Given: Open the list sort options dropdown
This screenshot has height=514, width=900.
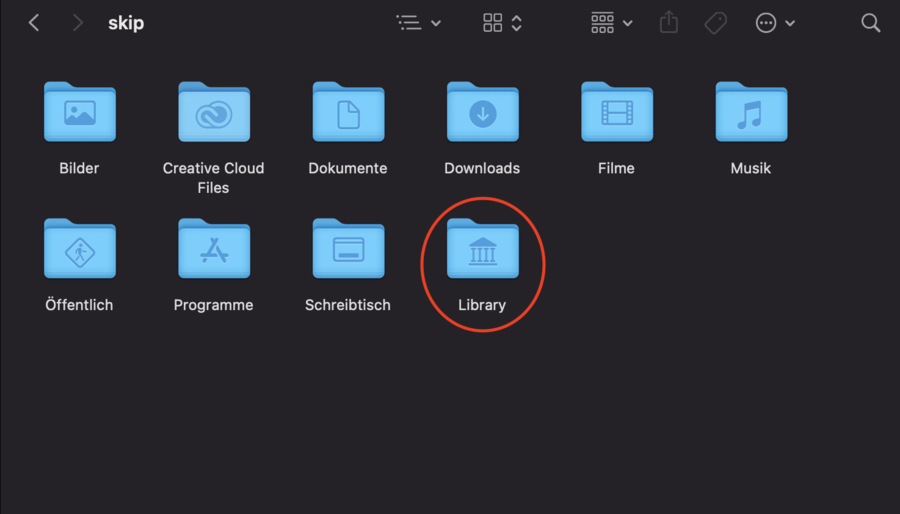Looking at the screenshot, I should tap(418, 23).
